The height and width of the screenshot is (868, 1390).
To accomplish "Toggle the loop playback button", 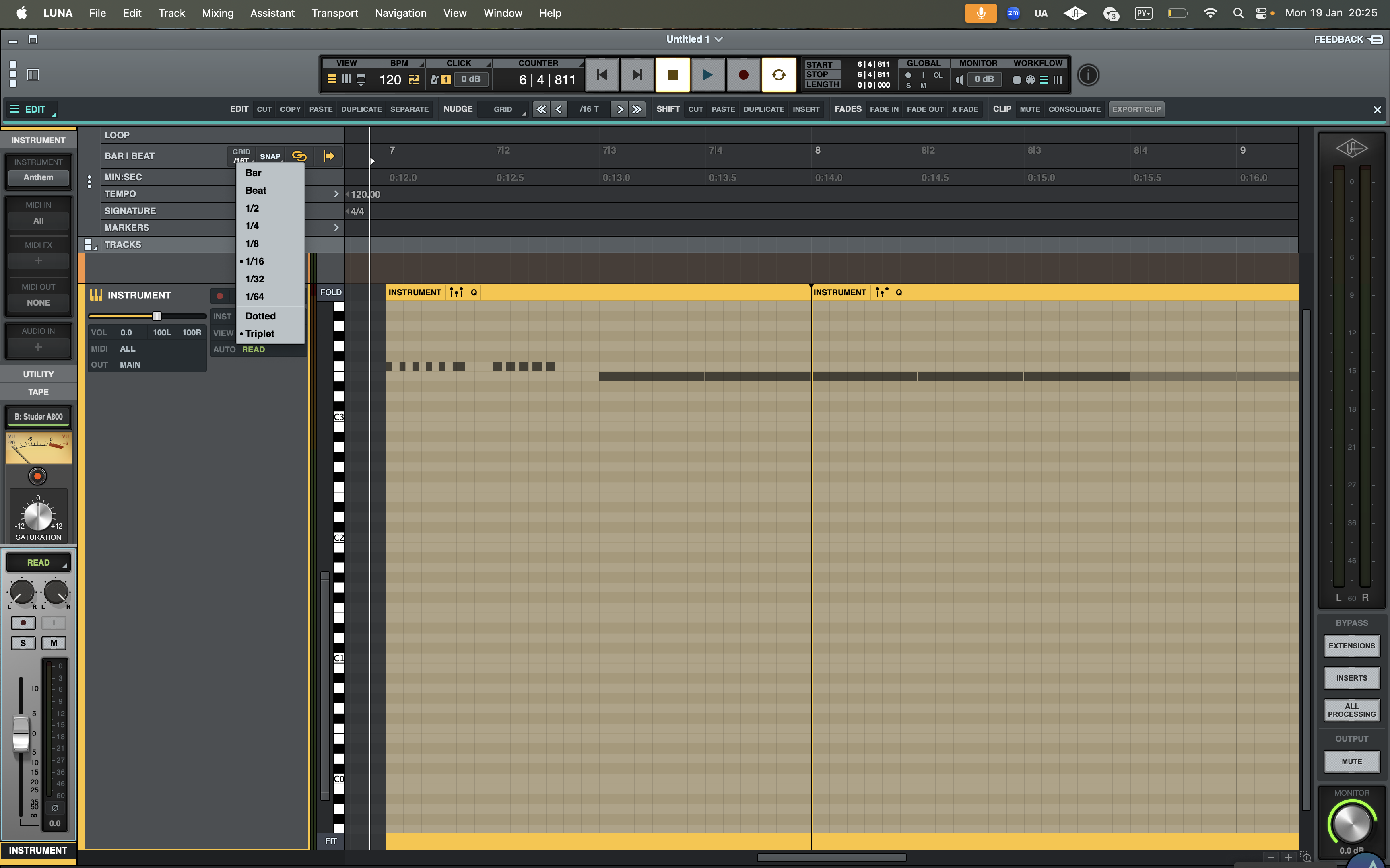I will (778, 75).
